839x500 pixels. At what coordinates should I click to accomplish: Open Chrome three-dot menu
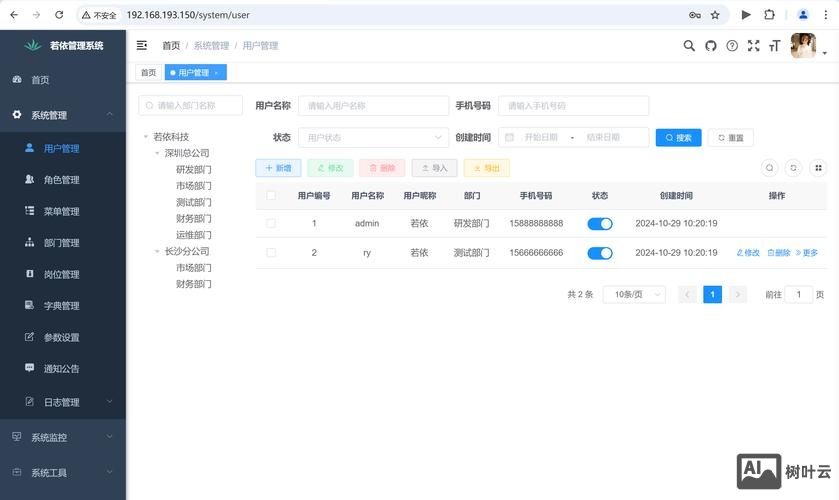pyautogui.click(x=826, y=15)
